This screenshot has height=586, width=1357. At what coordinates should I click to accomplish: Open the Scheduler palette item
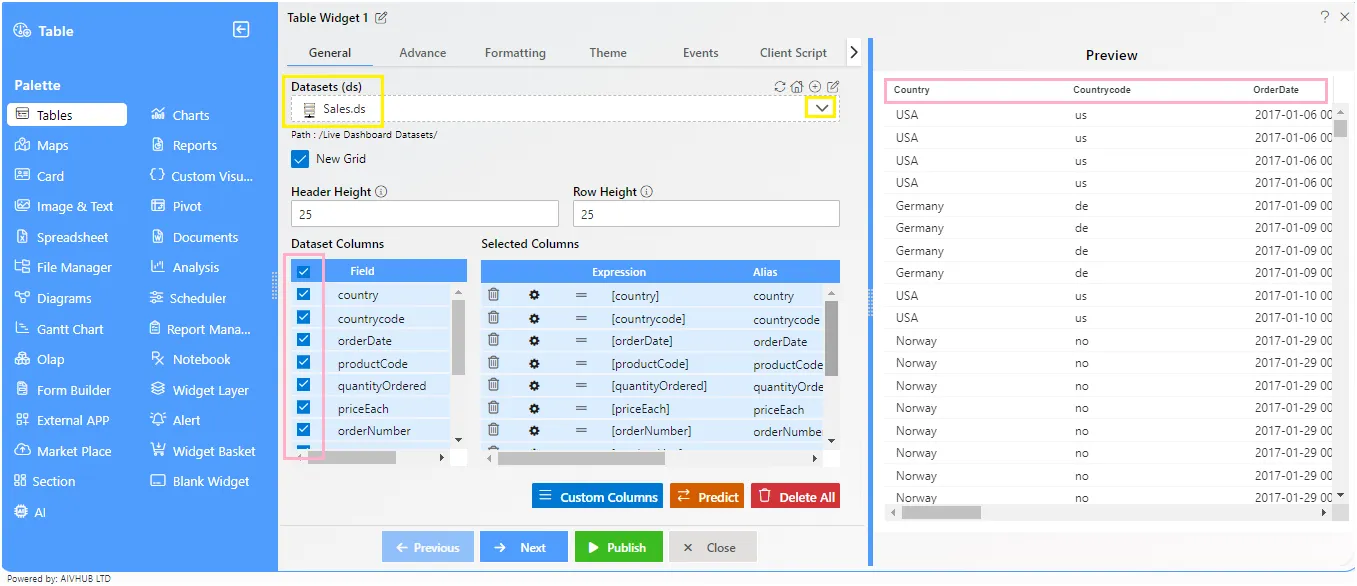189,298
